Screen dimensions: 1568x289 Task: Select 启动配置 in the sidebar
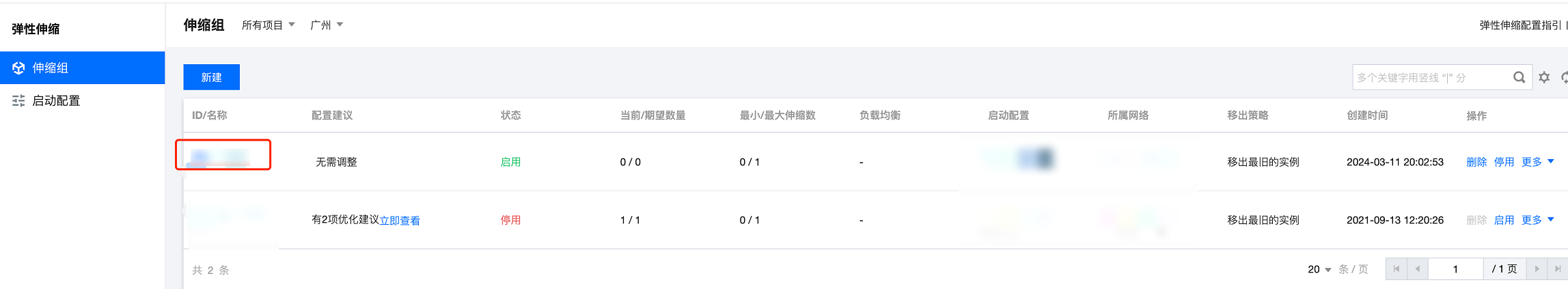click(x=56, y=100)
